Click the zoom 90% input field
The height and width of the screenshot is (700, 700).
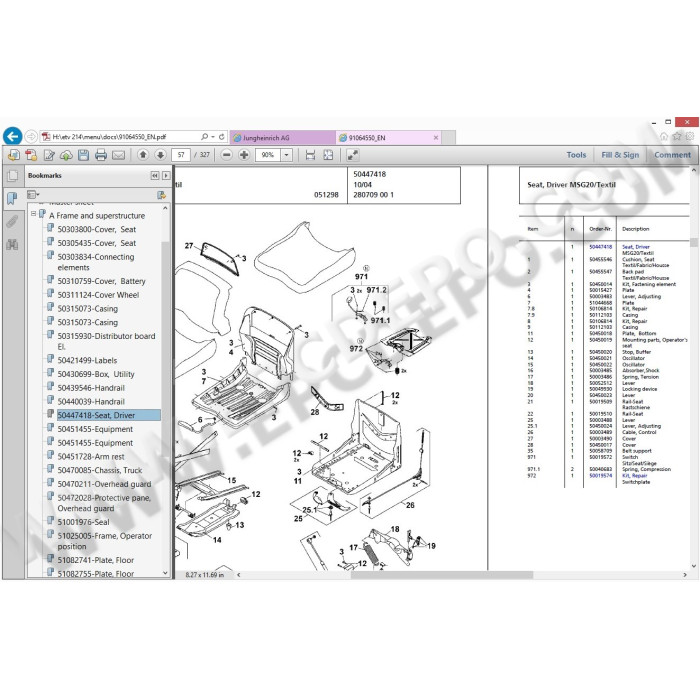pos(268,155)
